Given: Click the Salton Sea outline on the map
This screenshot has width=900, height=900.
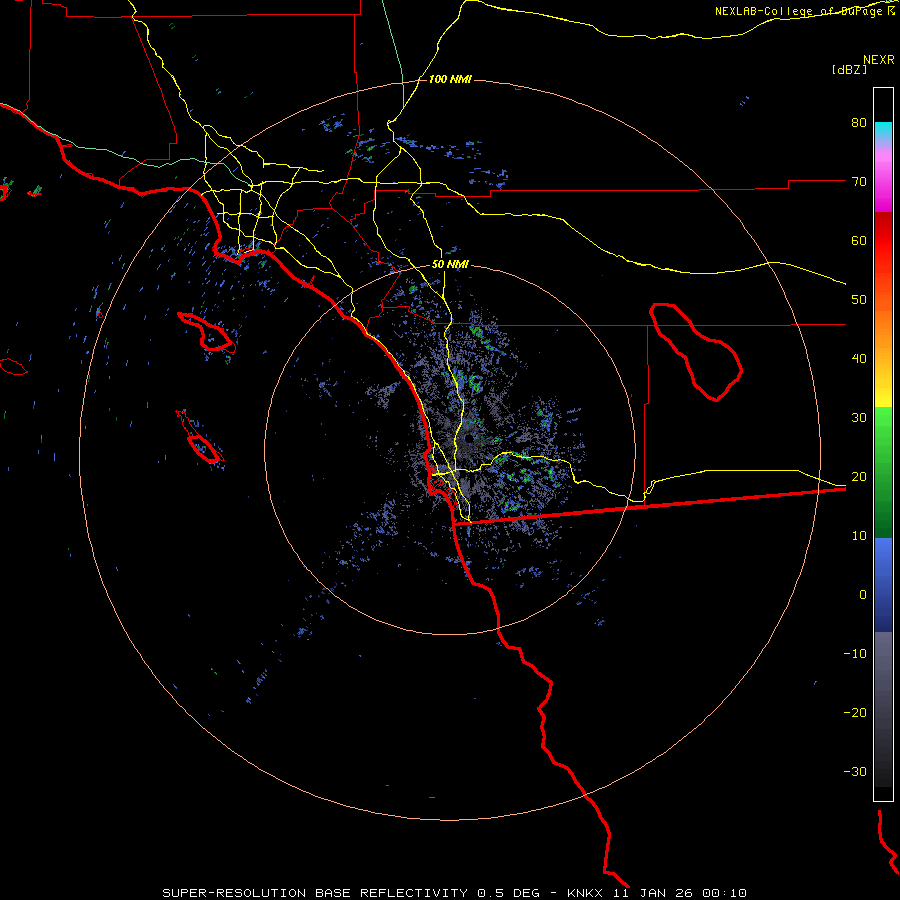Looking at the screenshot, I should (x=696, y=351).
